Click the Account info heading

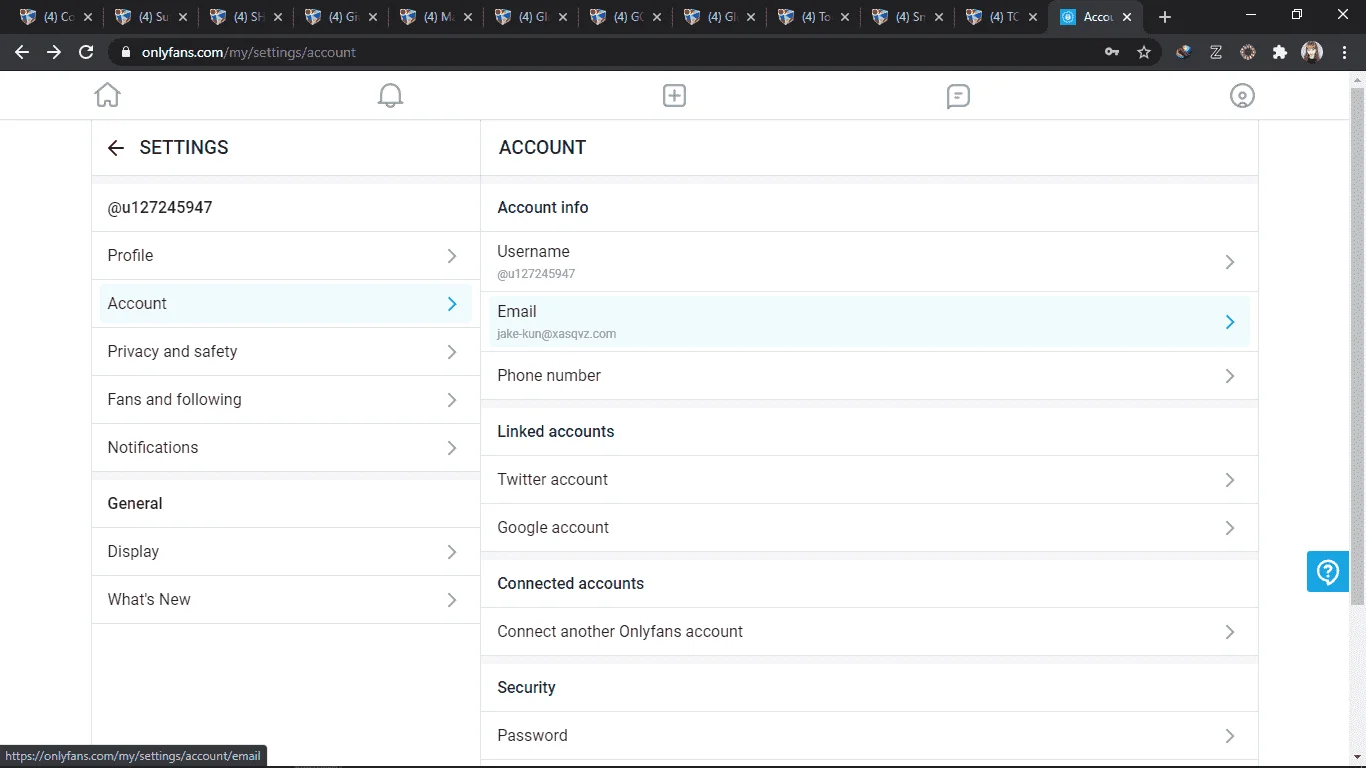(x=543, y=208)
